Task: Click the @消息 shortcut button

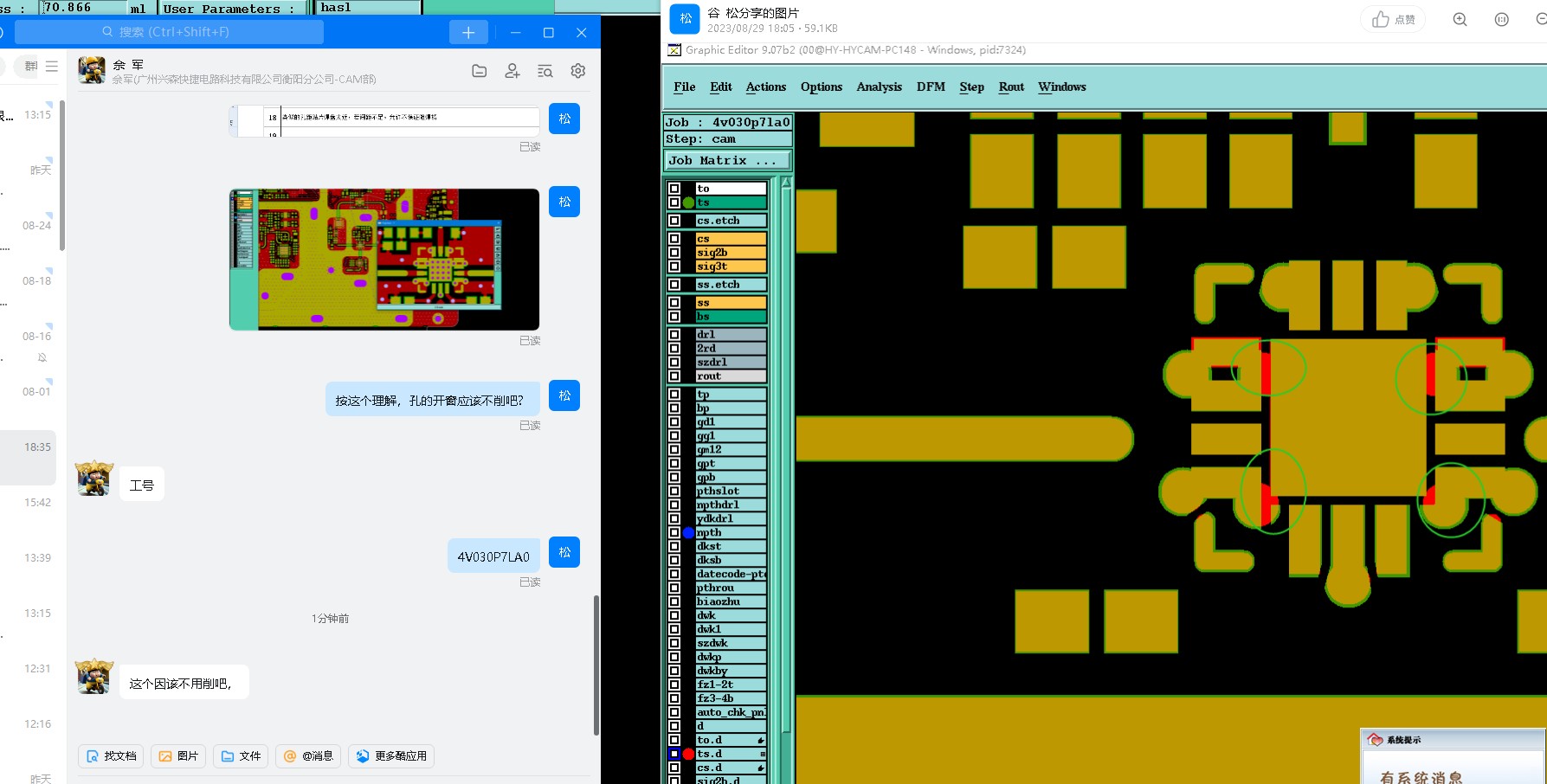Action: point(308,755)
